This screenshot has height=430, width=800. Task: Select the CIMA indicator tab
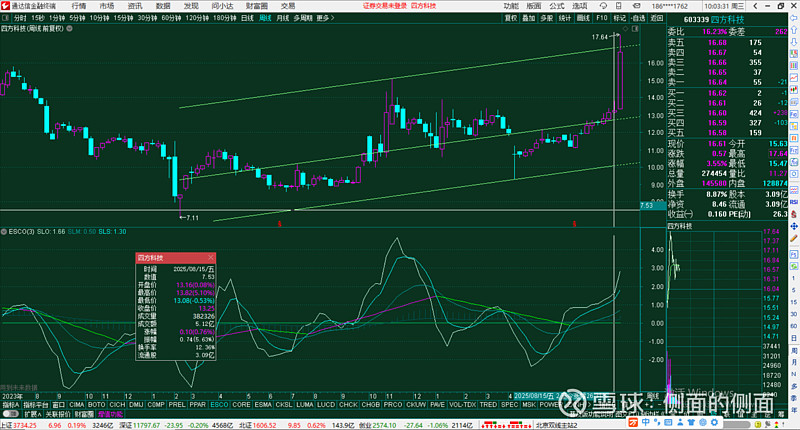click(x=77, y=404)
